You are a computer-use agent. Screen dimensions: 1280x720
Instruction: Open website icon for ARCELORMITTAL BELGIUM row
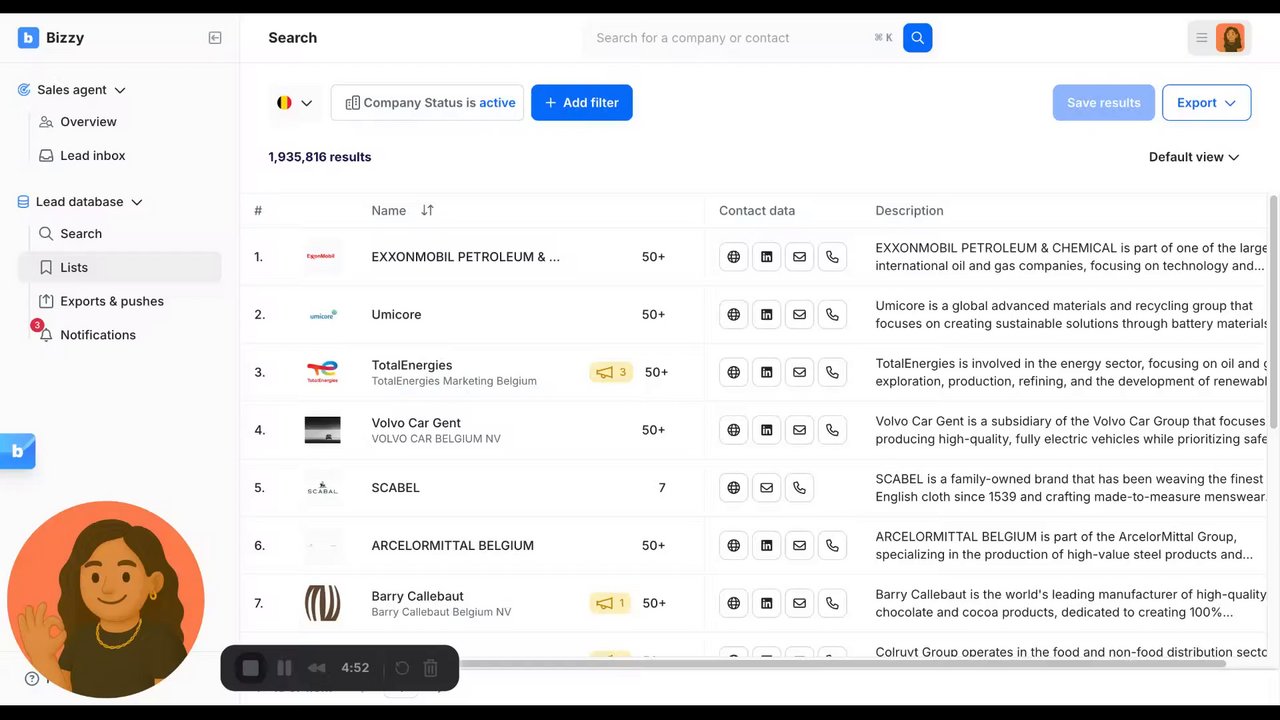tap(734, 546)
